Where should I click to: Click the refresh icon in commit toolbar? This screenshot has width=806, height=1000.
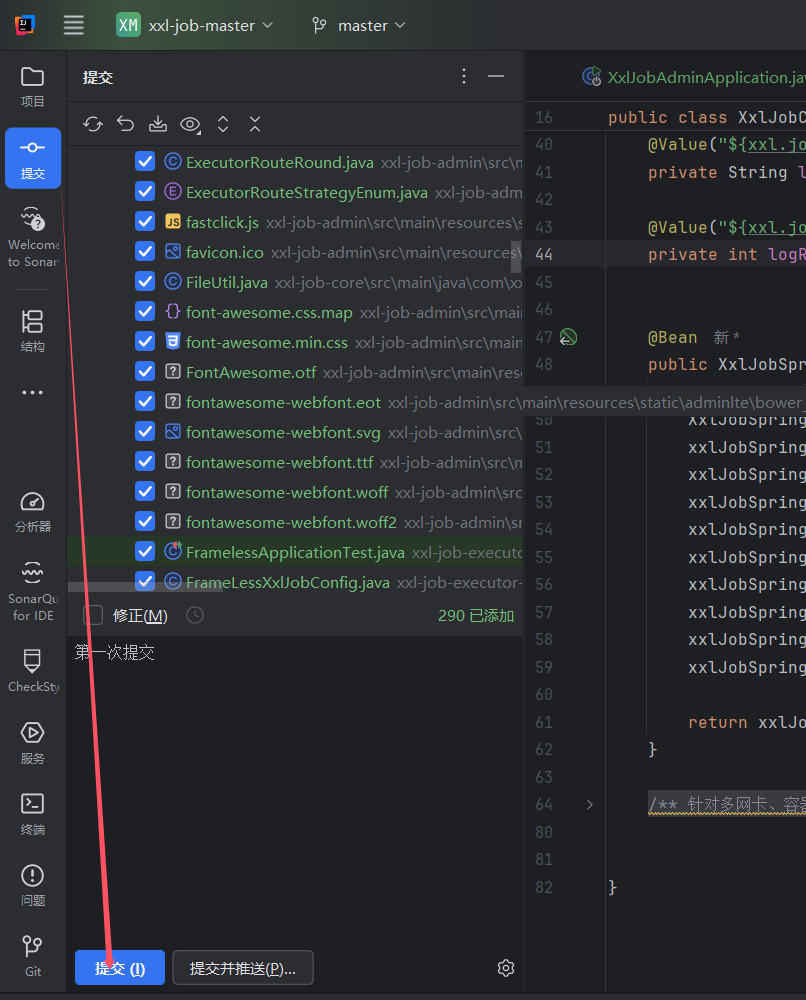[93, 124]
